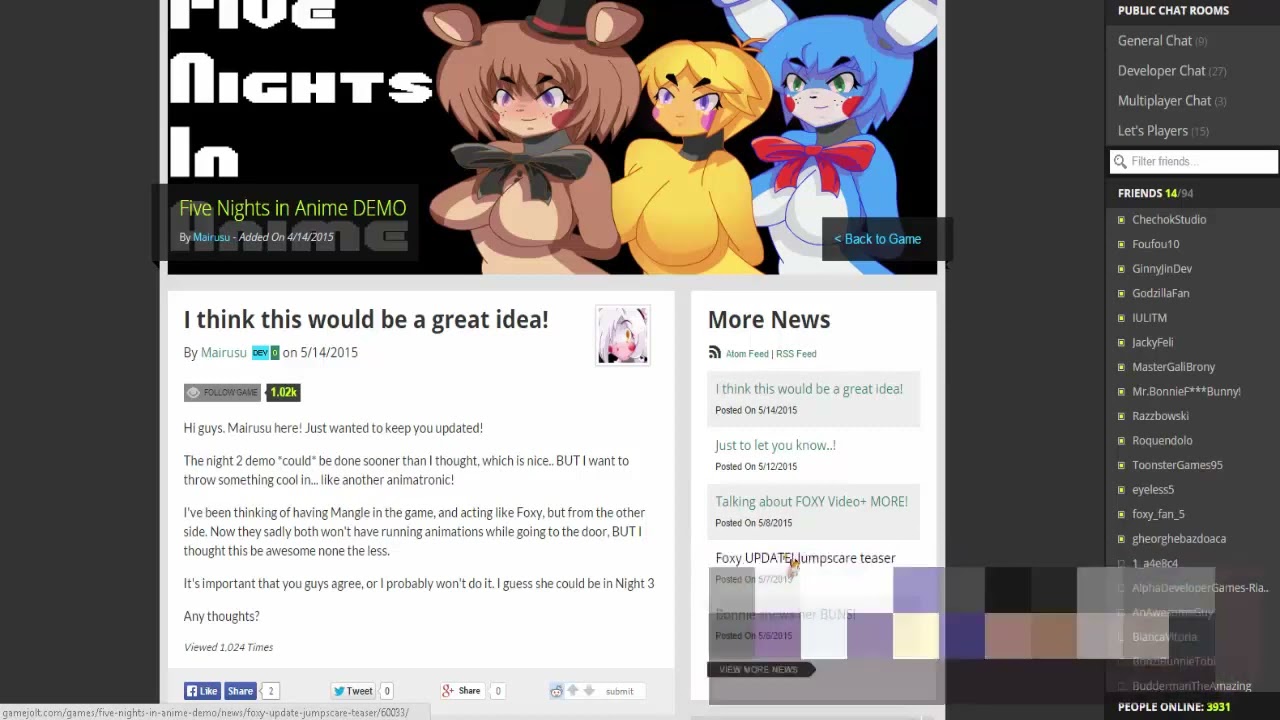The image size is (1280, 720).
Task: Open chat with friend eyeless5
Action: [1153, 489]
